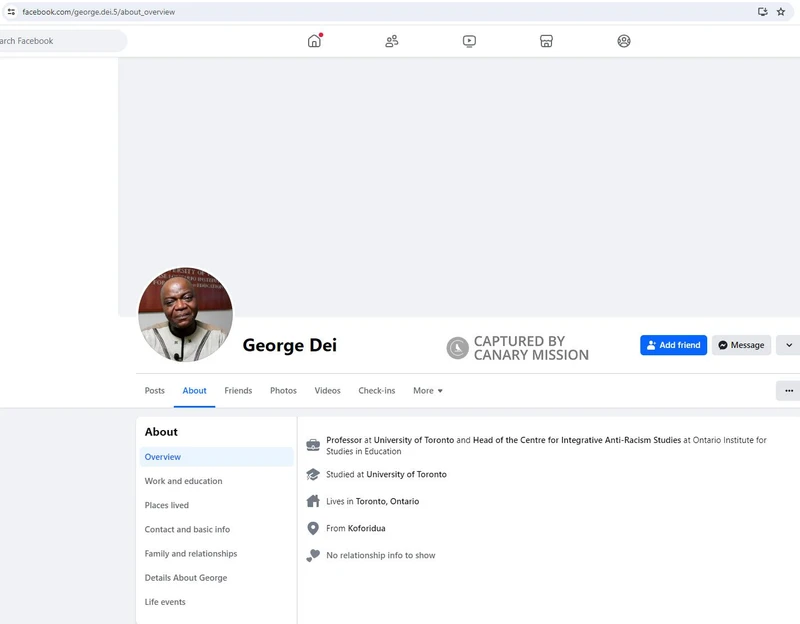The width and height of the screenshot is (800, 624).
Task: Open the Watch video icon
Action: click(x=468, y=41)
